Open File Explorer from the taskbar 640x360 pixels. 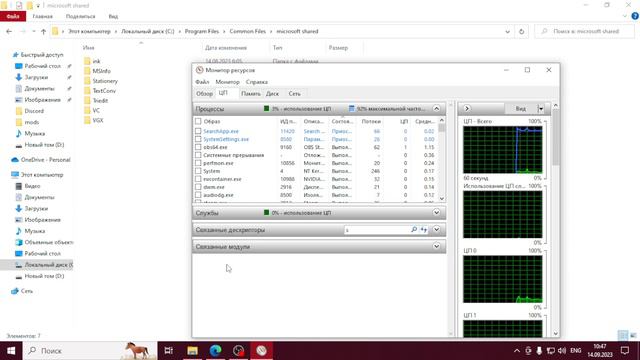192,351
